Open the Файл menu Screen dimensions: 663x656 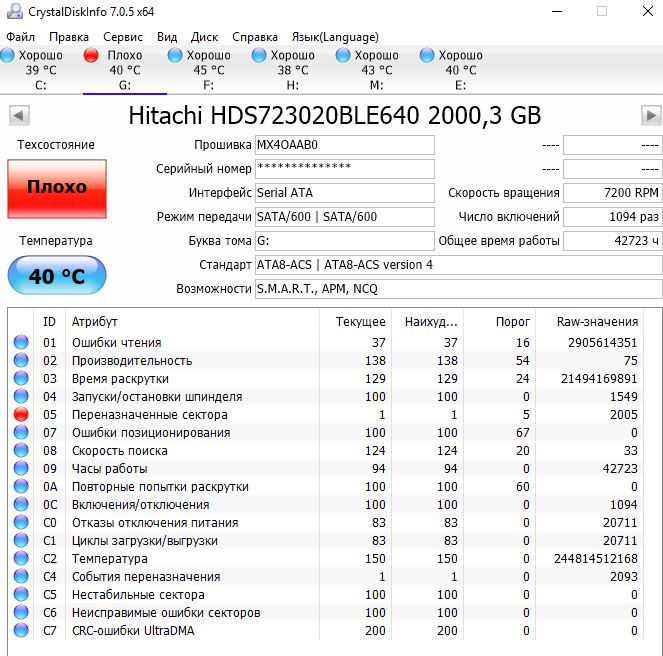pyautogui.click(x=20, y=36)
